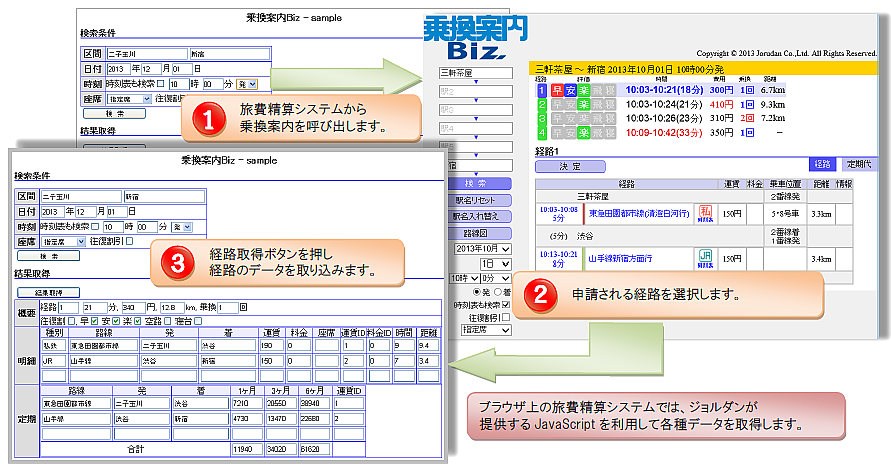Click the green 楽 badge on route 4
The image size is (891, 464).
[x=584, y=133]
